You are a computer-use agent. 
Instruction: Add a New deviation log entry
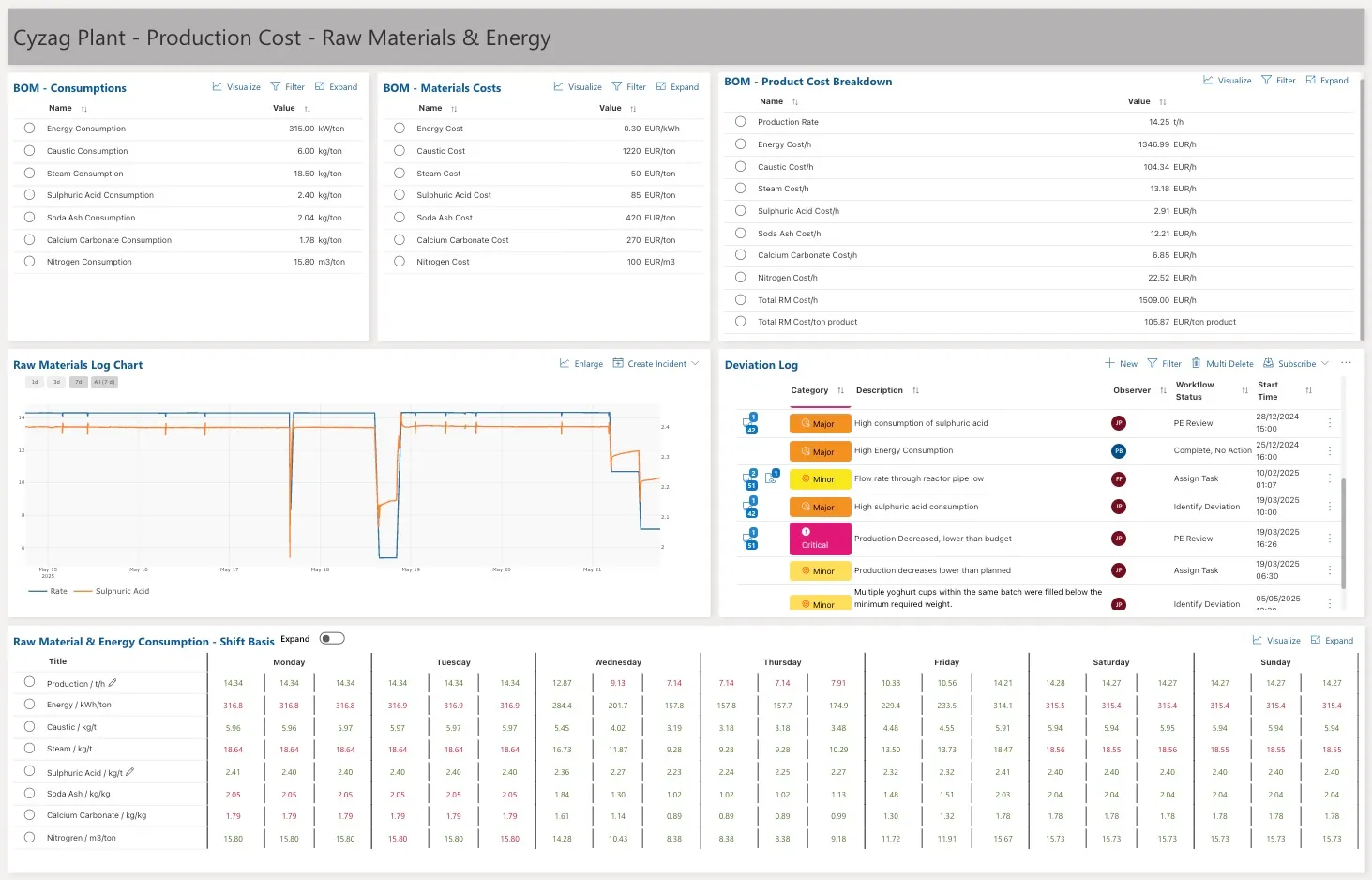pyautogui.click(x=1121, y=364)
